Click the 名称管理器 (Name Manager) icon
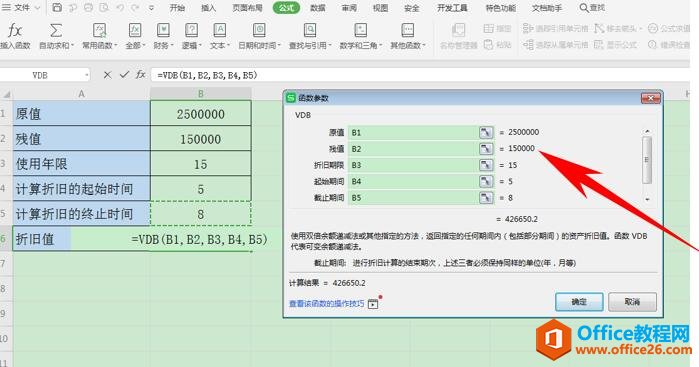Image resolution: width=699 pixels, height=367 pixels. click(458, 31)
